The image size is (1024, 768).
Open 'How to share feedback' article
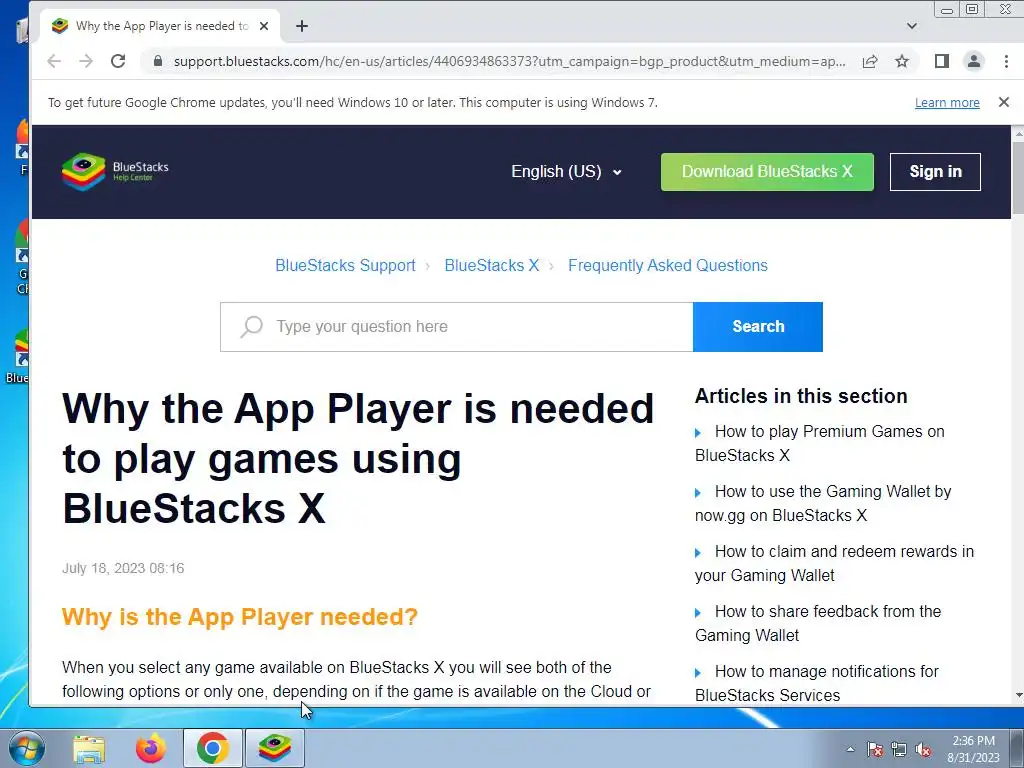[818, 624]
